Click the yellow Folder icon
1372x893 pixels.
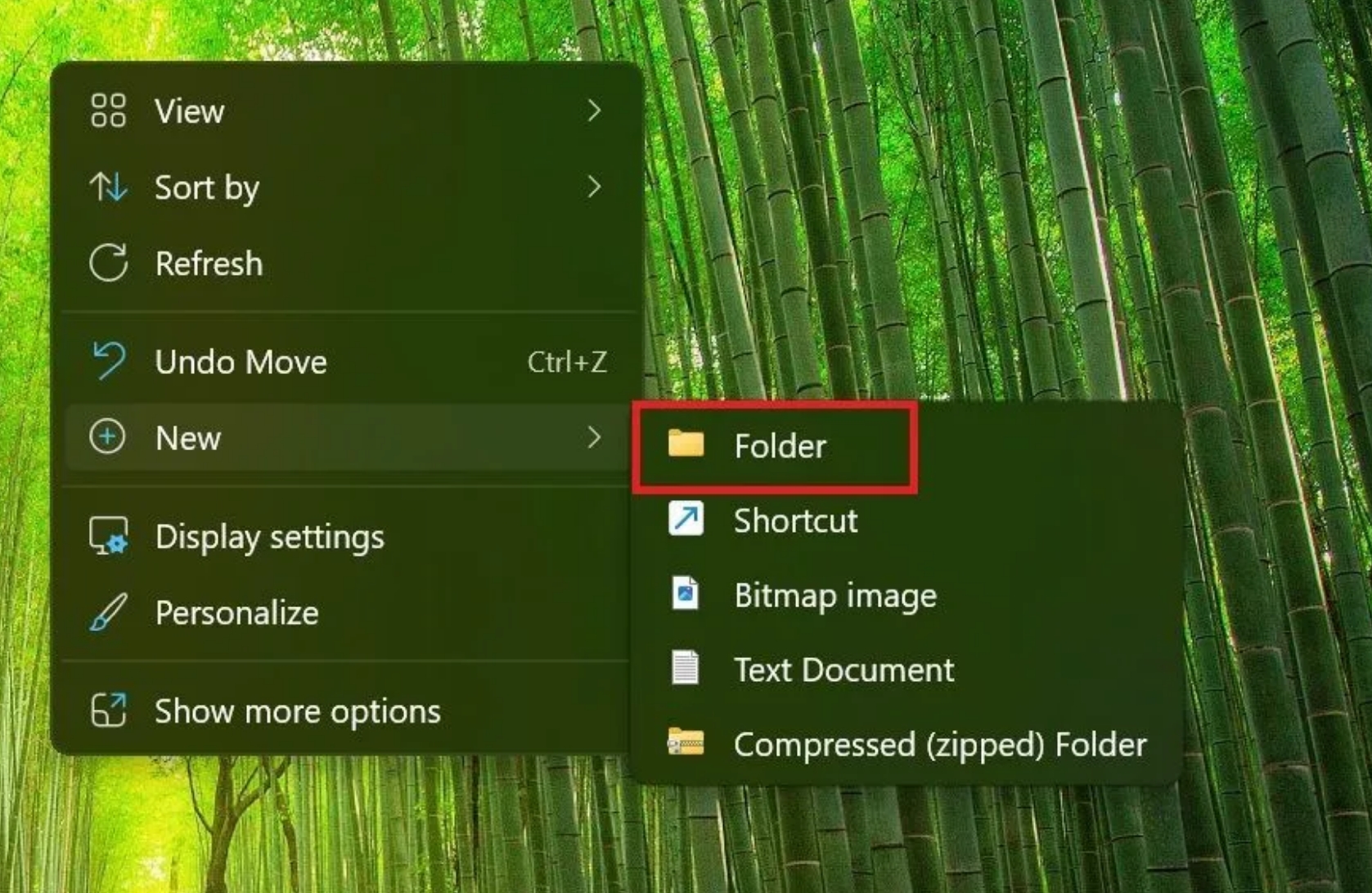(x=686, y=444)
